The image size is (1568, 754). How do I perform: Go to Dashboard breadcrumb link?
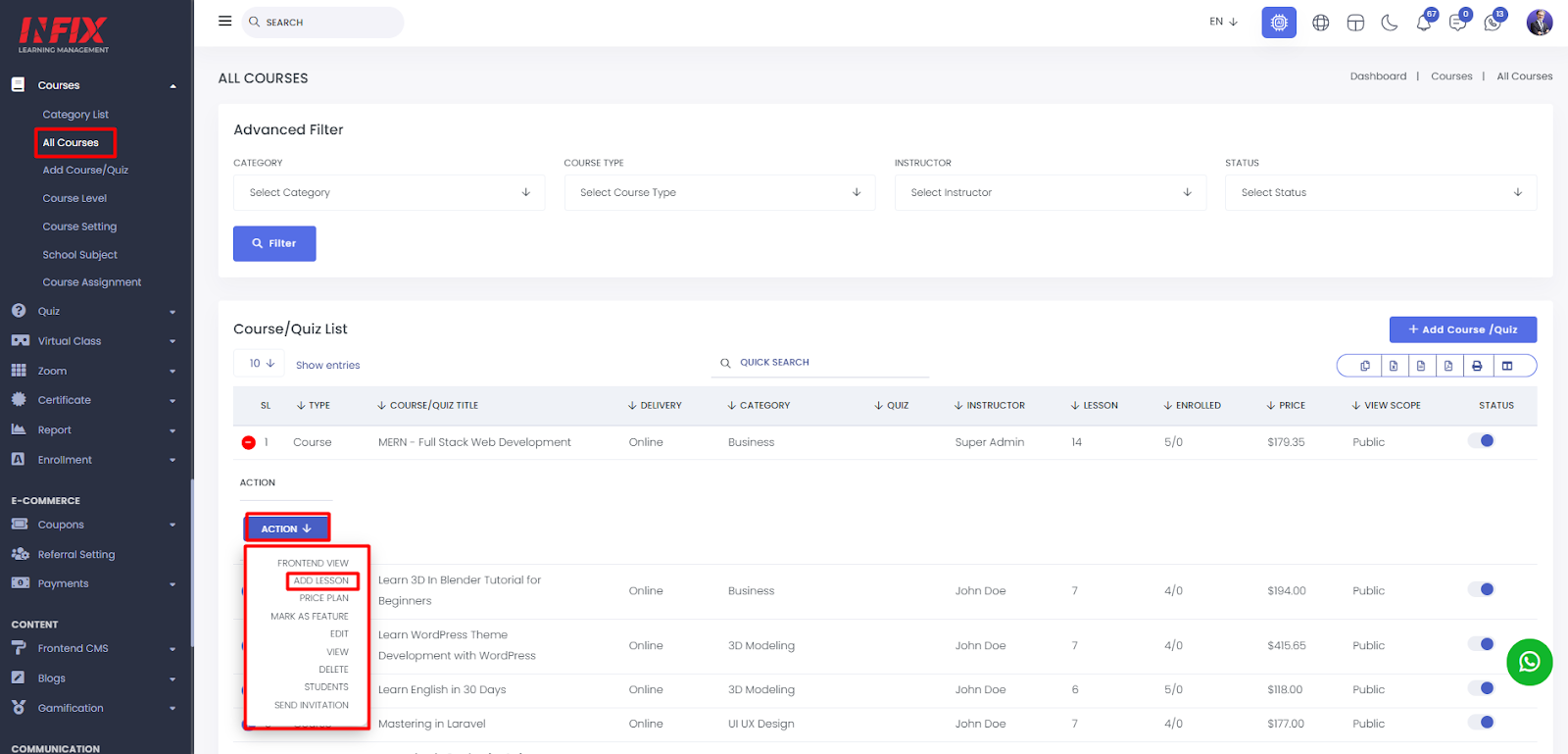(x=1378, y=76)
